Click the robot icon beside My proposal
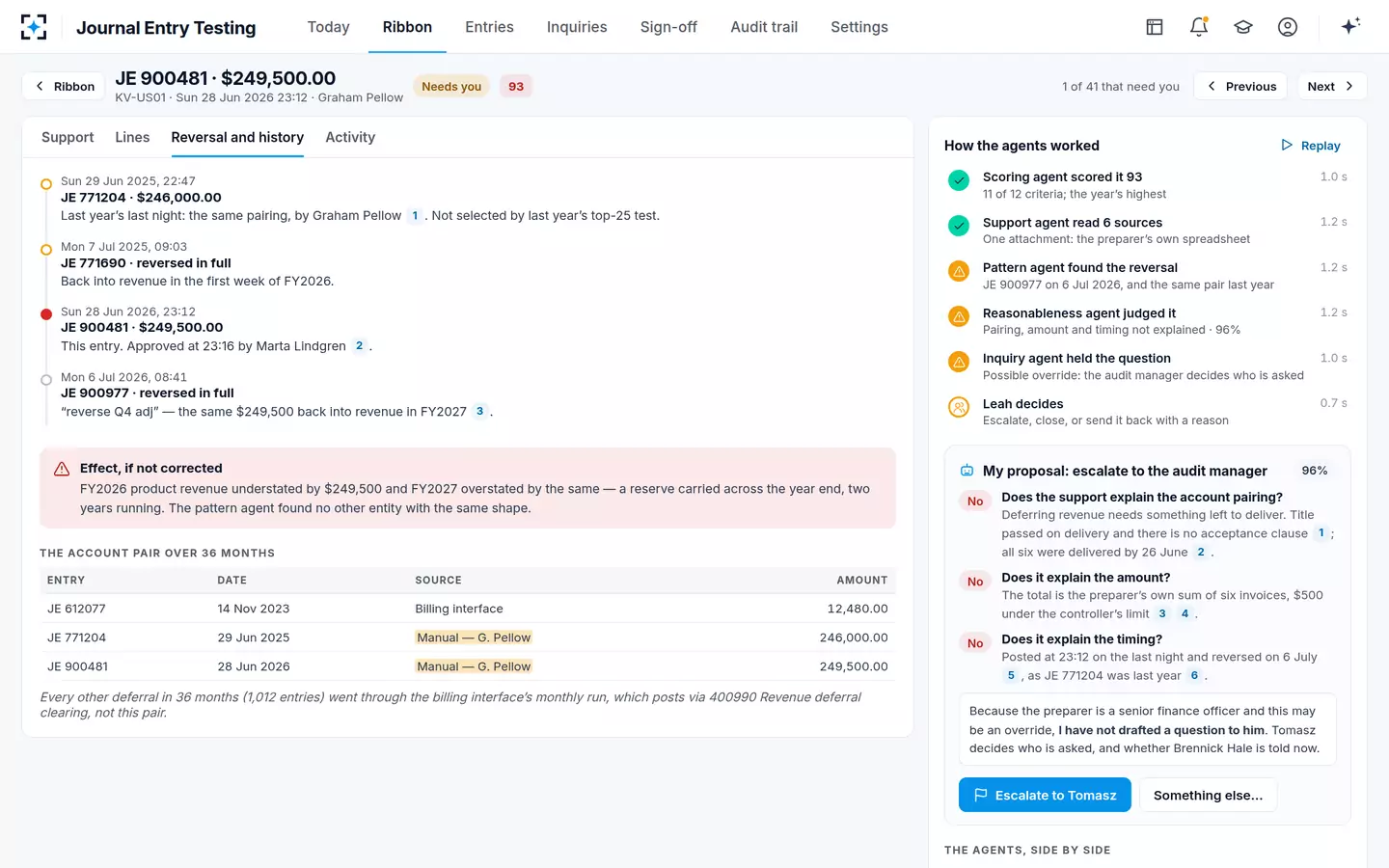1389x868 pixels. click(967, 471)
